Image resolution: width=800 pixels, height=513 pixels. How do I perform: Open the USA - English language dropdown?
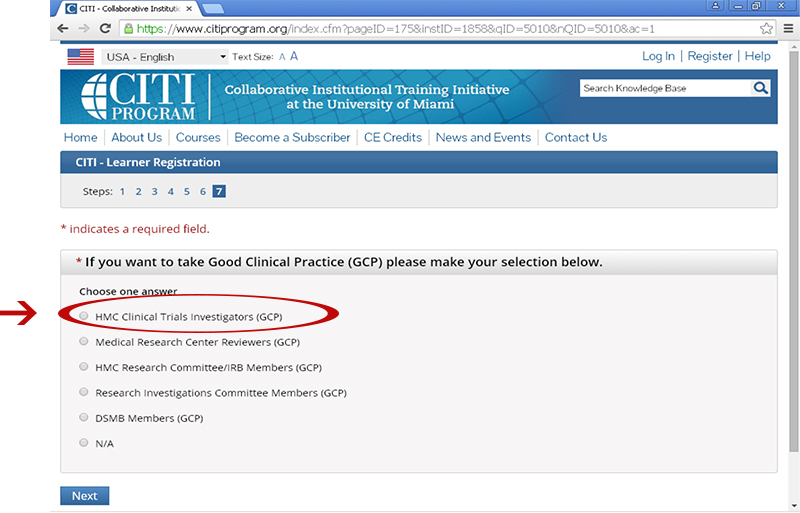[x=165, y=57]
